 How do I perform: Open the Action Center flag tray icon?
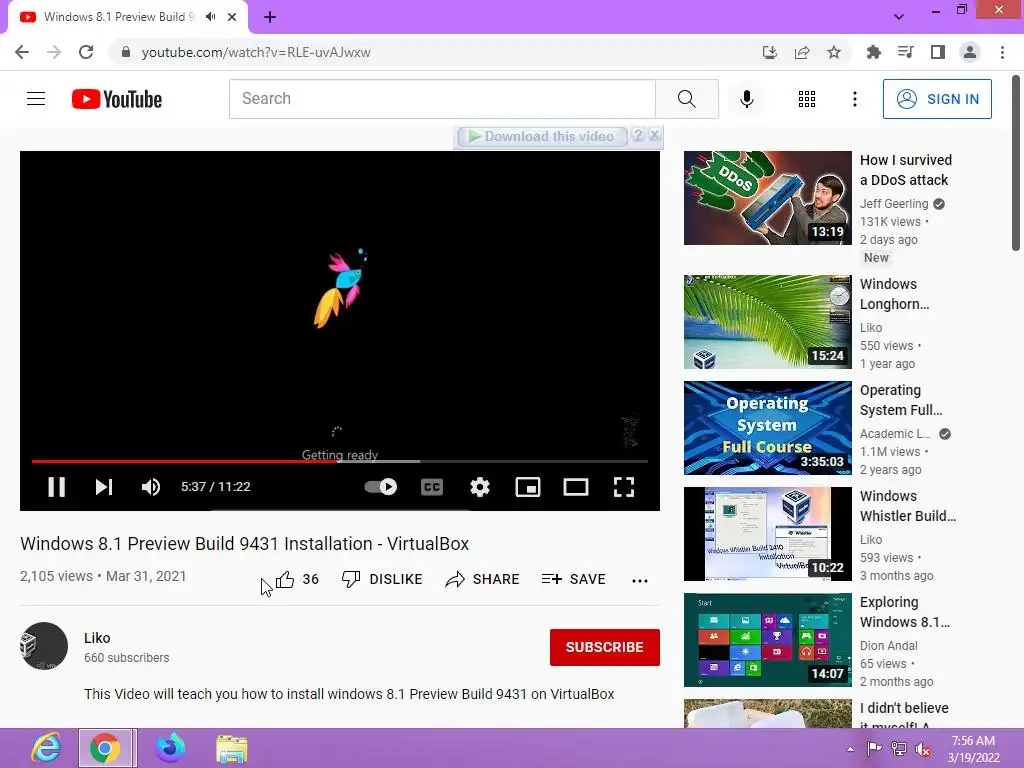pos(874,749)
